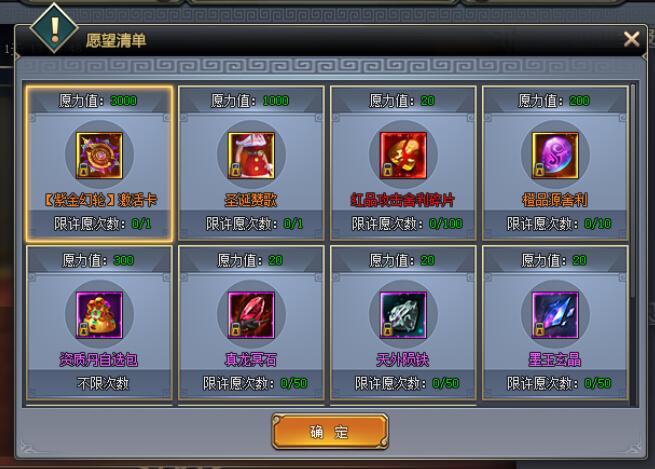Choose the 天外陨铁 meteorite icon

[403, 315]
